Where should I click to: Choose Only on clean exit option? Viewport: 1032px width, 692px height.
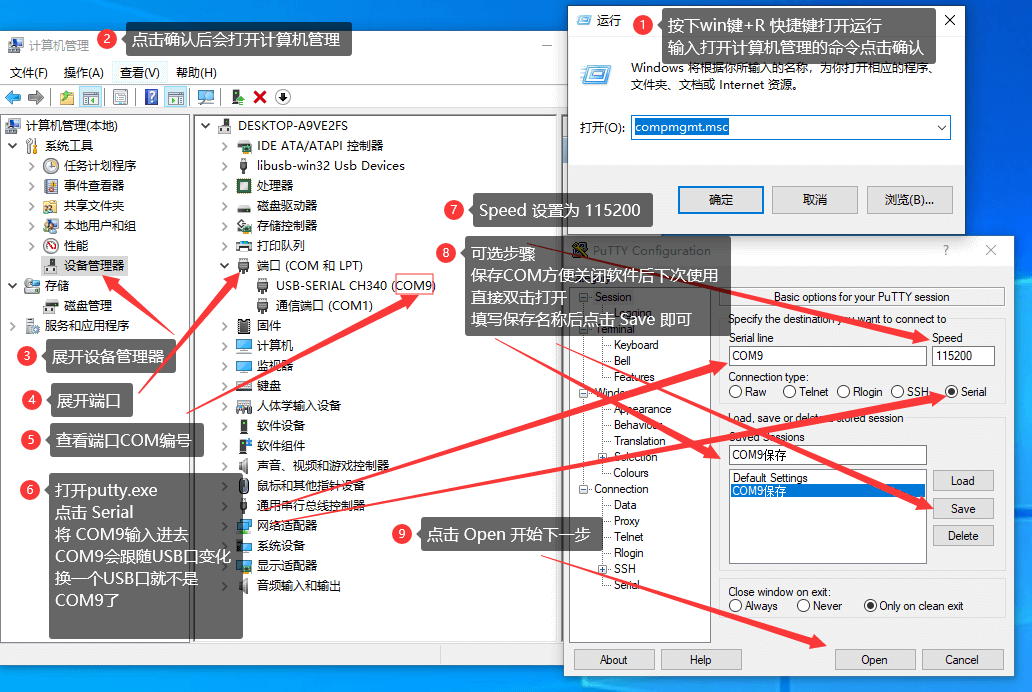pyautogui.click(x=870, y=606)
